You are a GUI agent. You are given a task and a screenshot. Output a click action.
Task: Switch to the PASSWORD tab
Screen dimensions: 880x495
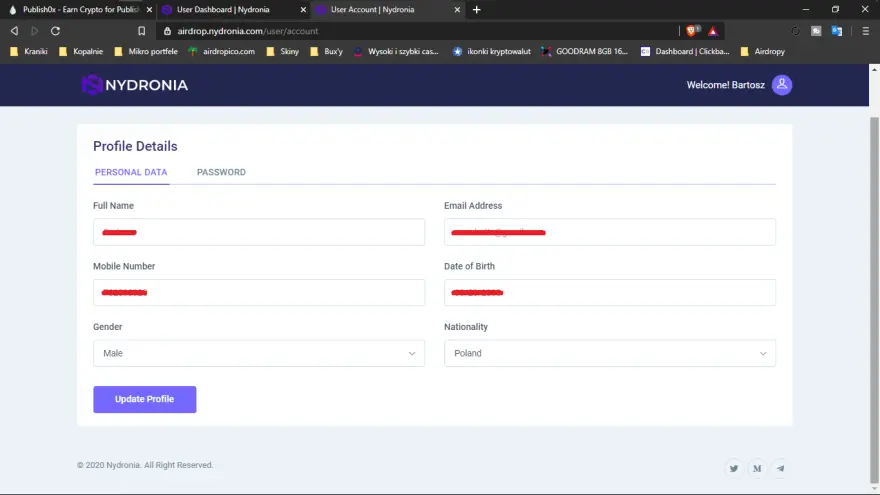tap(221, 172)
